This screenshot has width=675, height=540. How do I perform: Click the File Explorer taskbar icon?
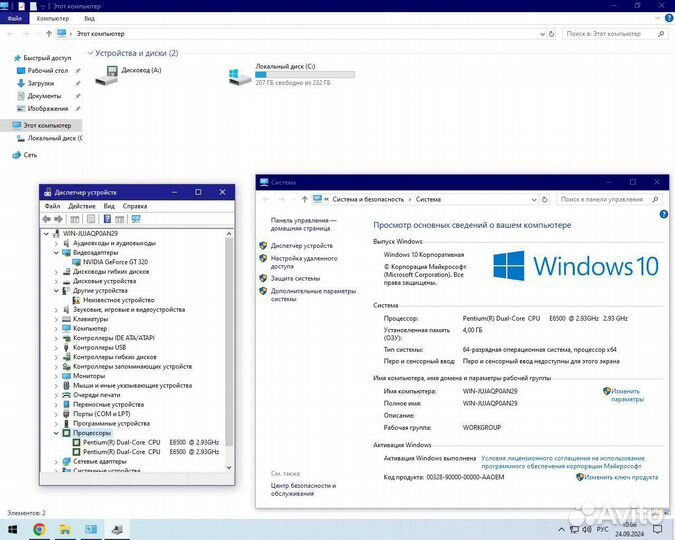point(65,529)
